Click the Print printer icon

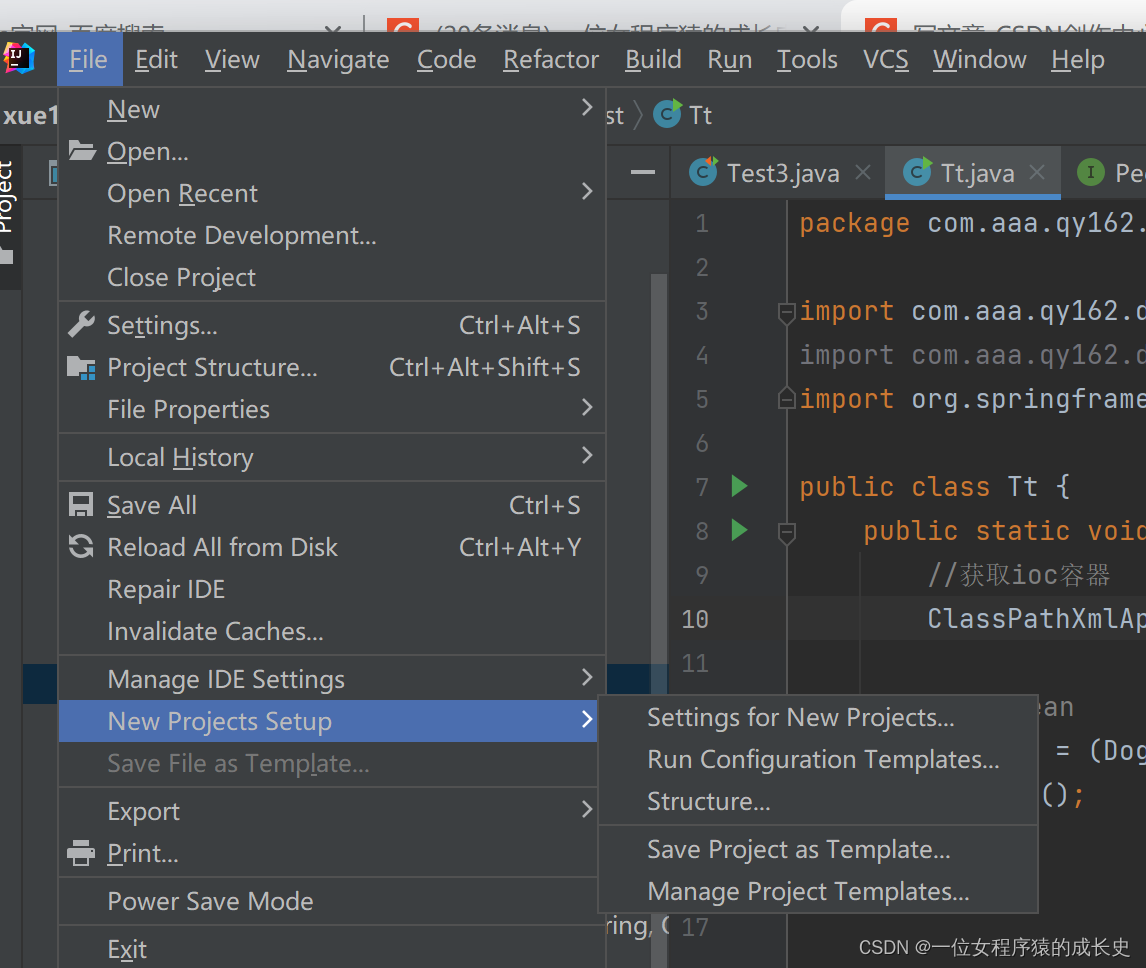[80, 853]
